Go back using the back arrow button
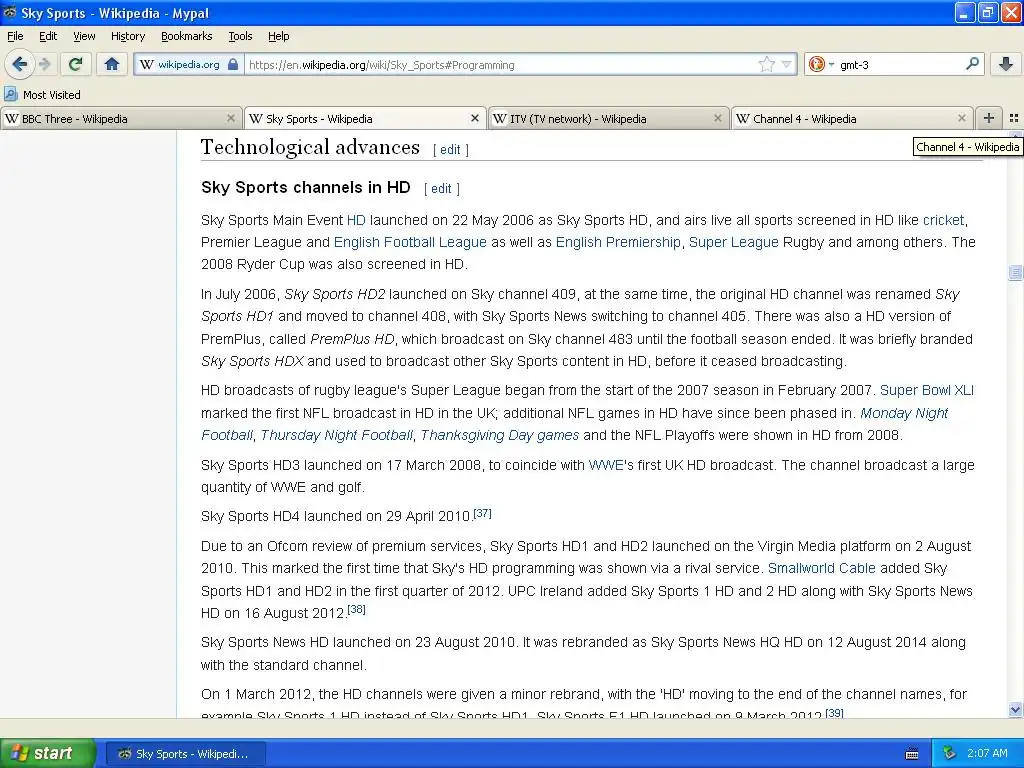The width and height of the screenshot is (1024, 768). point(19,64)
